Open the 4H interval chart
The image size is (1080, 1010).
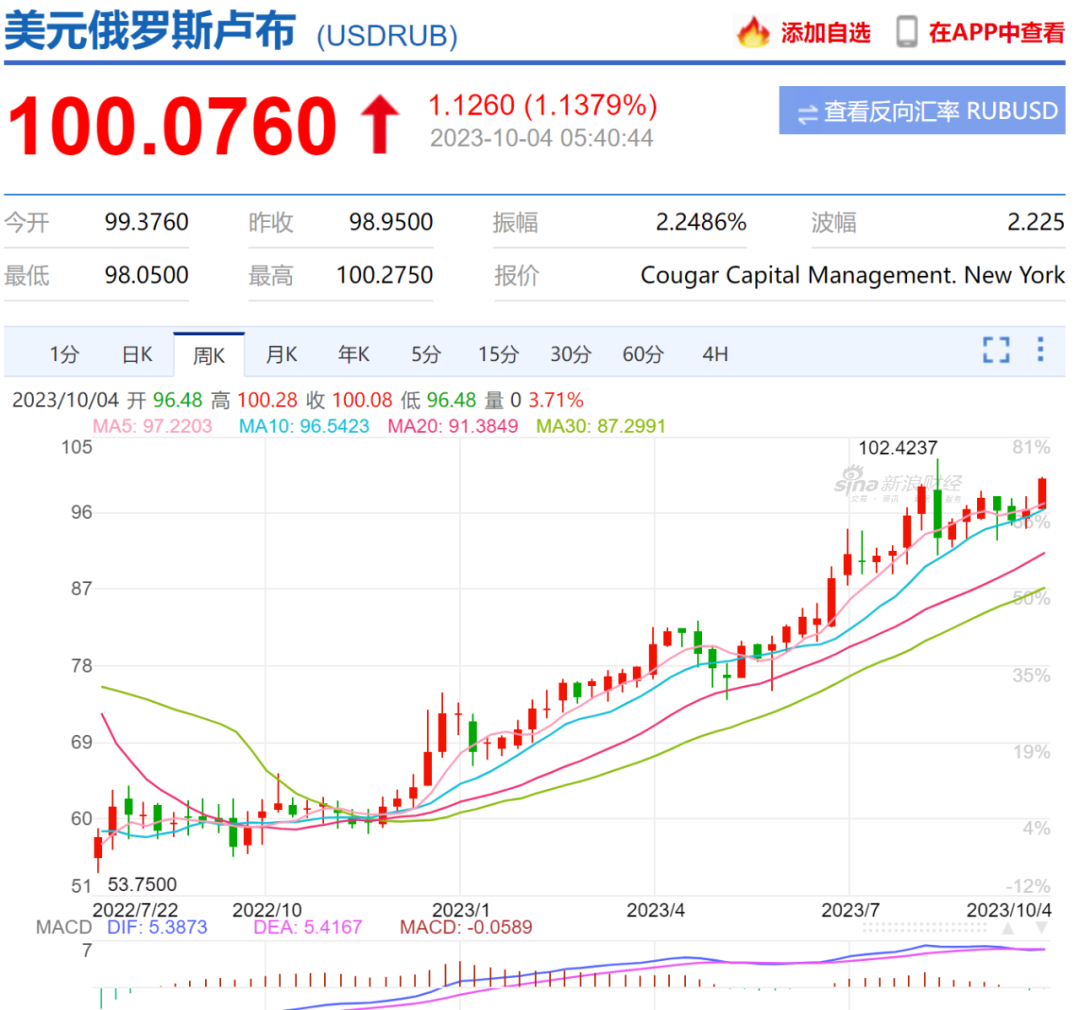tap(715, 355)
